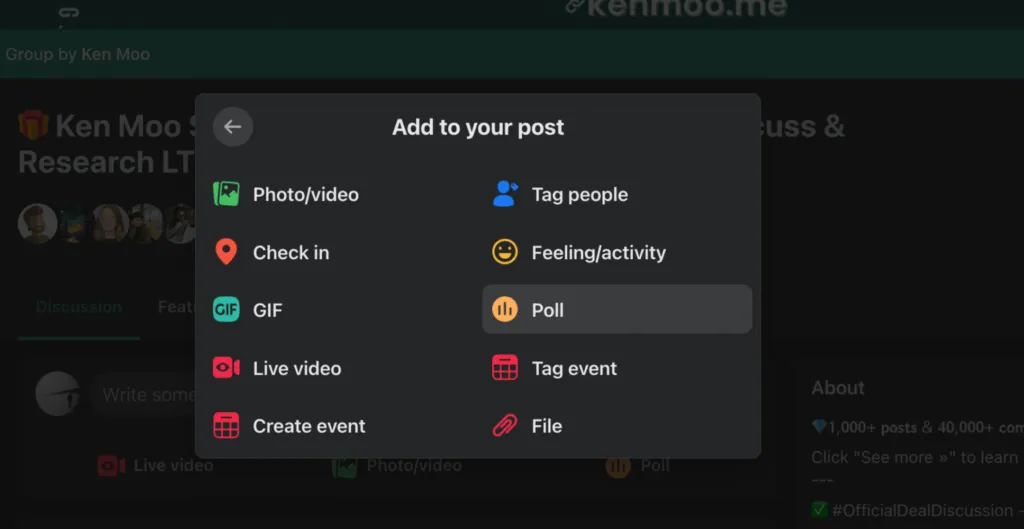Click the teal GIF icon
Viewport: 1024px width, 529px height.
click(x=227, y=310)
